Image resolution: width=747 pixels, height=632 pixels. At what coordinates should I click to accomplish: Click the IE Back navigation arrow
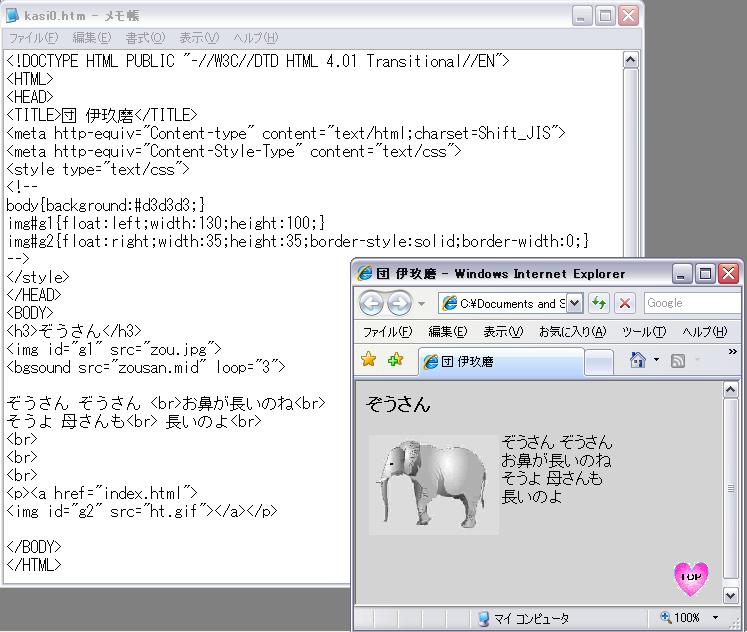click(x=371, y=303)
